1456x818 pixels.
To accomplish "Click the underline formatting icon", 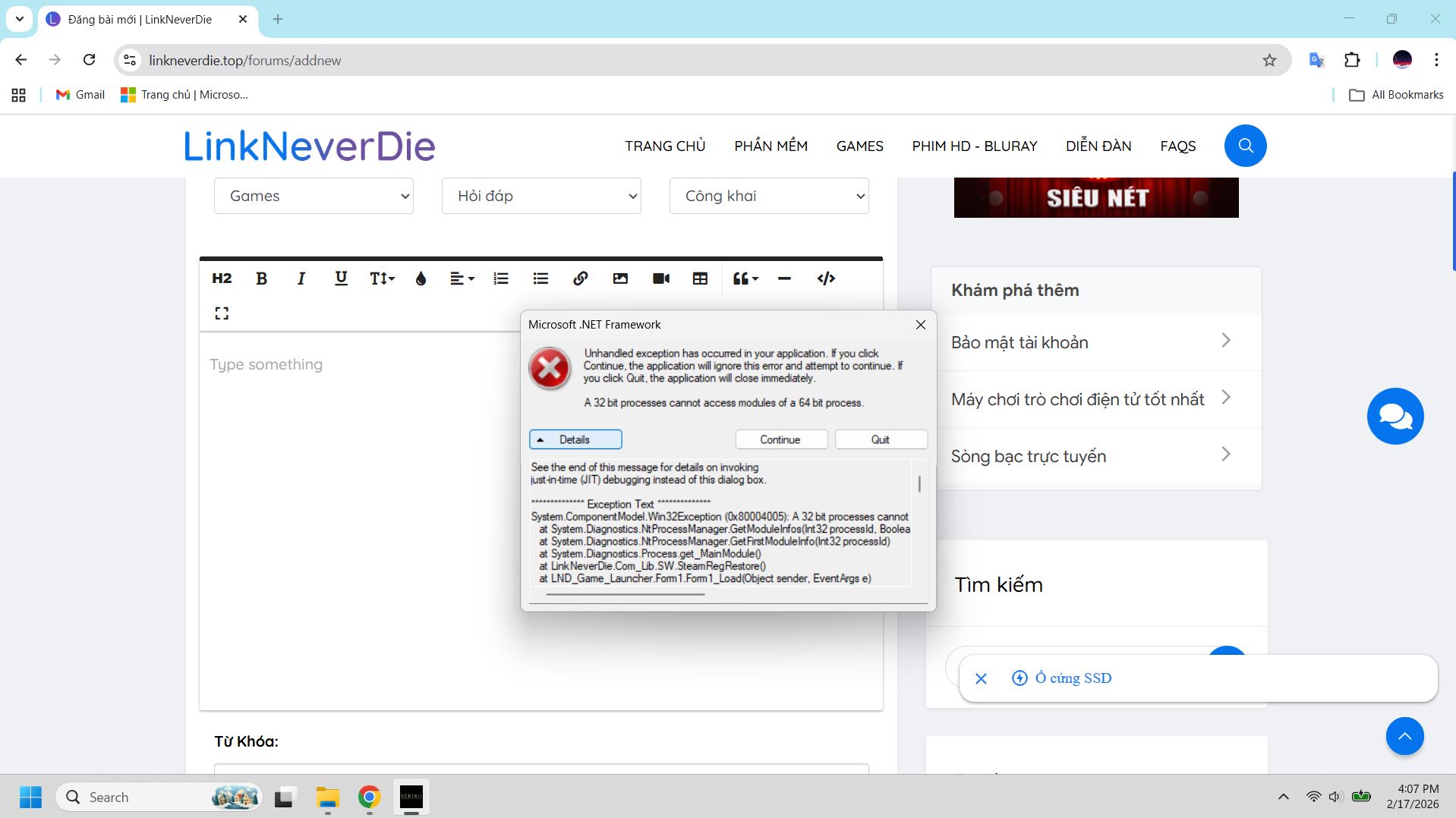I will pos(341,278).
